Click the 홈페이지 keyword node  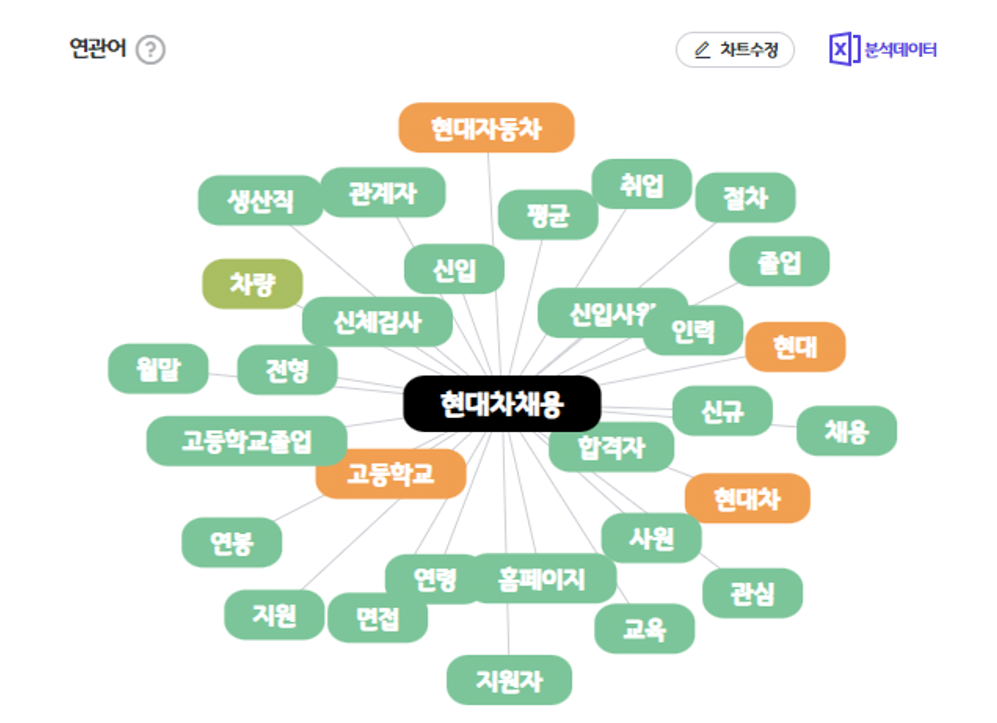tap(542, 579)
